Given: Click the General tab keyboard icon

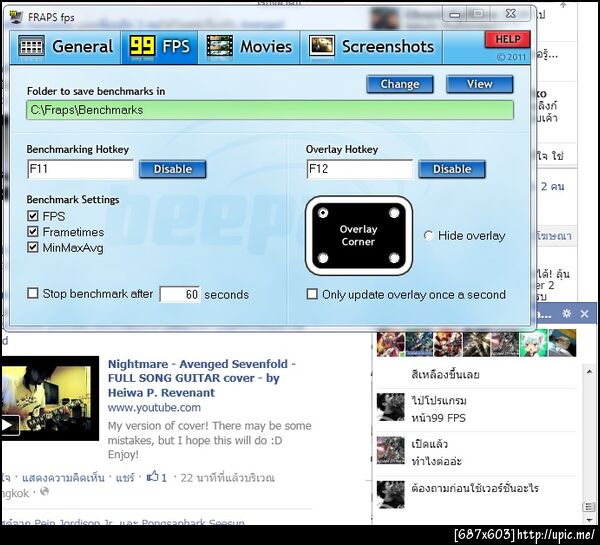Looking at the screenshot, I should click(x=31, y=47).
